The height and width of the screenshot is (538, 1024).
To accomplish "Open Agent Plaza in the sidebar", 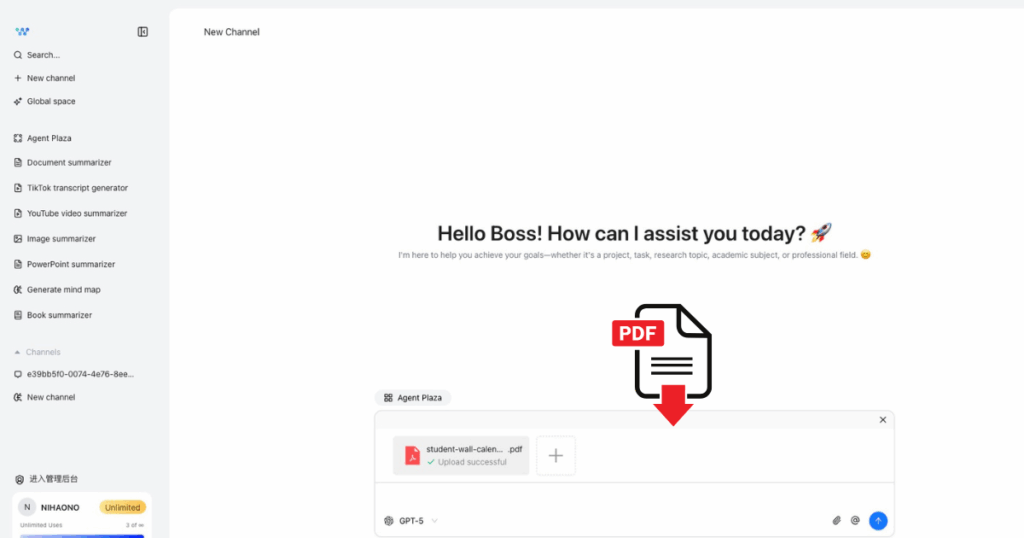I will pyautogui.click(x=48, y=138).
